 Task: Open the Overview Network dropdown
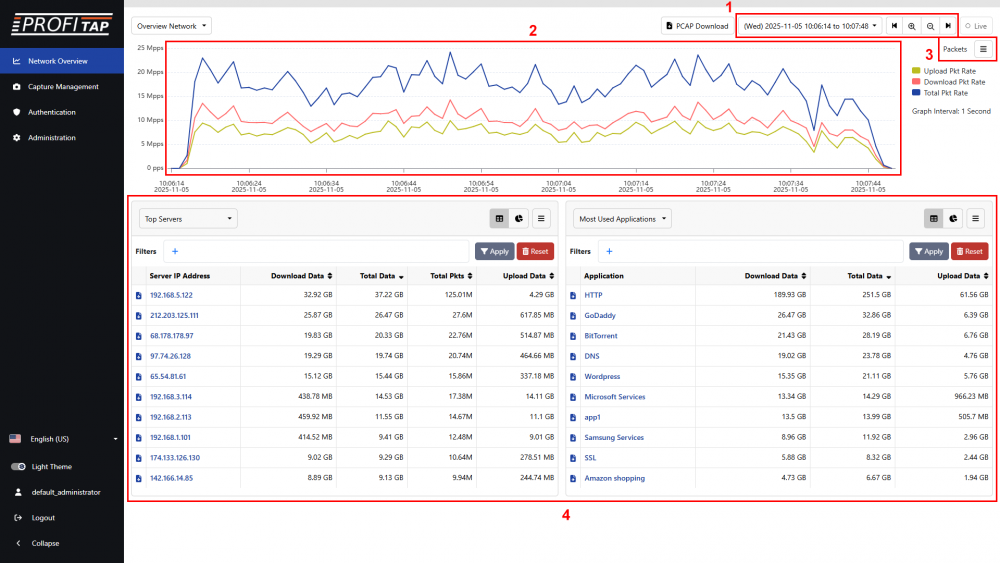click(x=171, y=25)
